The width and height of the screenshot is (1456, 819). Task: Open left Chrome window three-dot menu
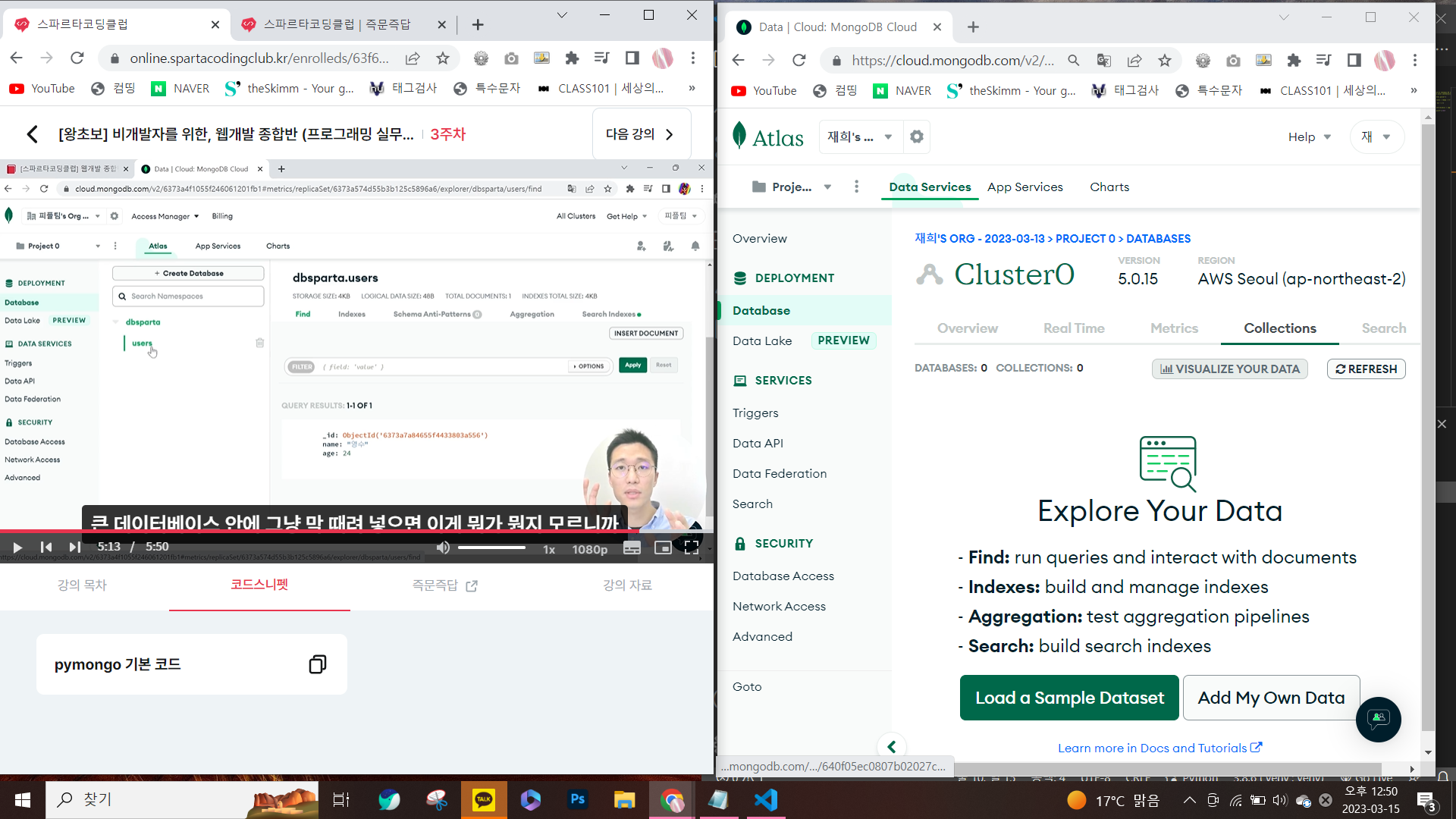coord(693,58)
